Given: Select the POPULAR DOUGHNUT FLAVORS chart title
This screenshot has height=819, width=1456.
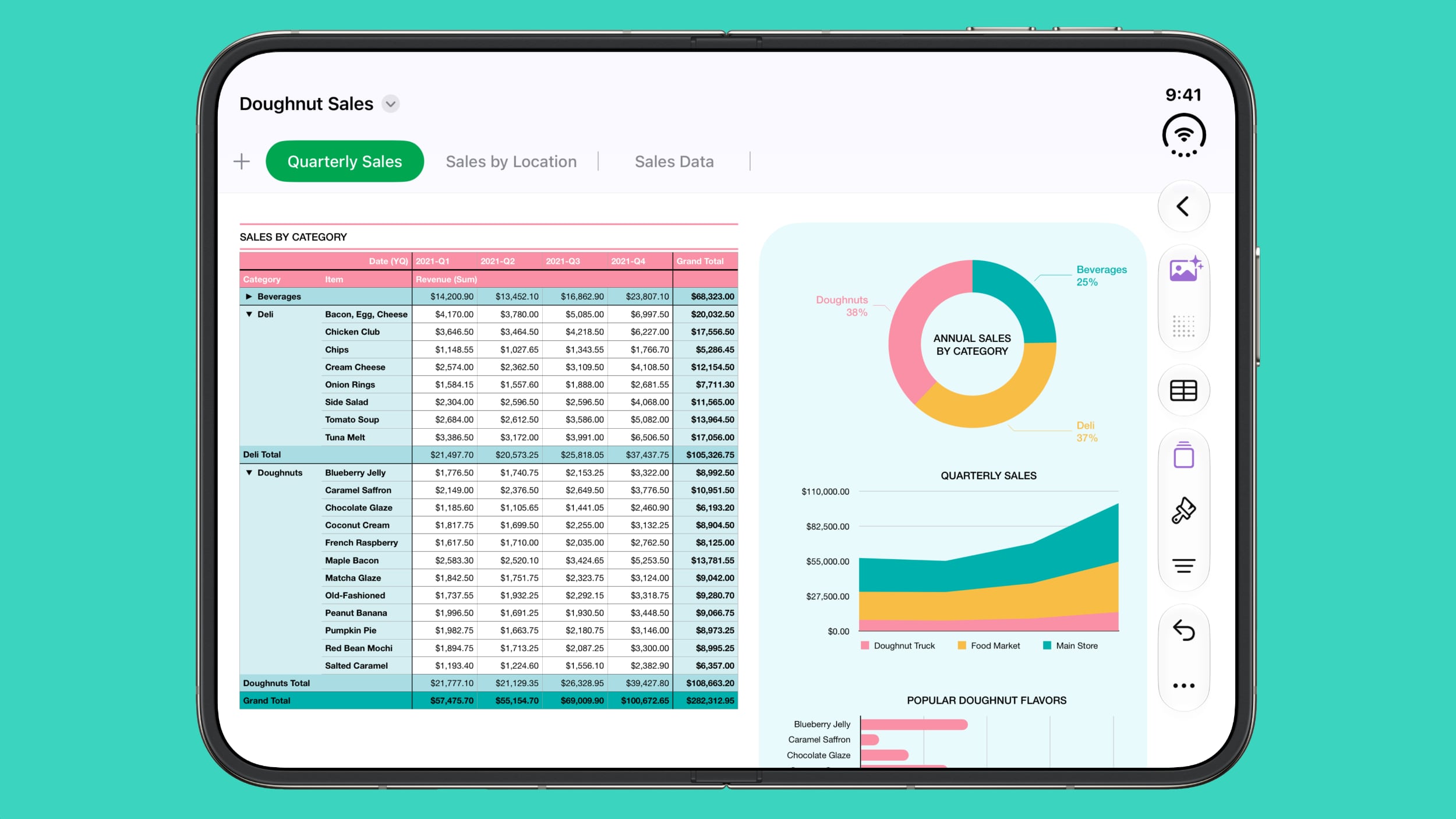Looking at the screenshot, I should pos(987,700).
